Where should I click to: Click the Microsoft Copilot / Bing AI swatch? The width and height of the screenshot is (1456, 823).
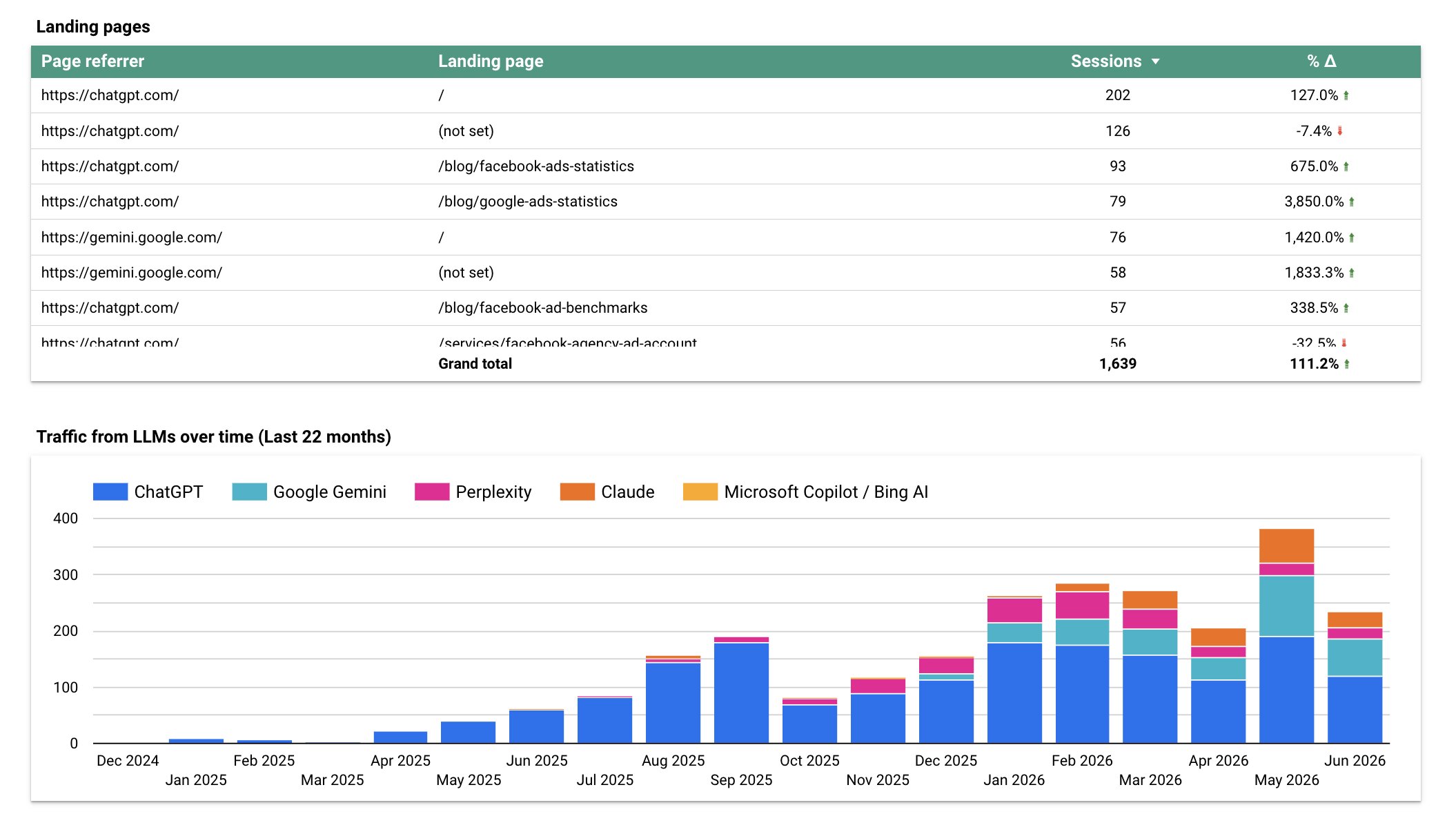click(700, 492)
